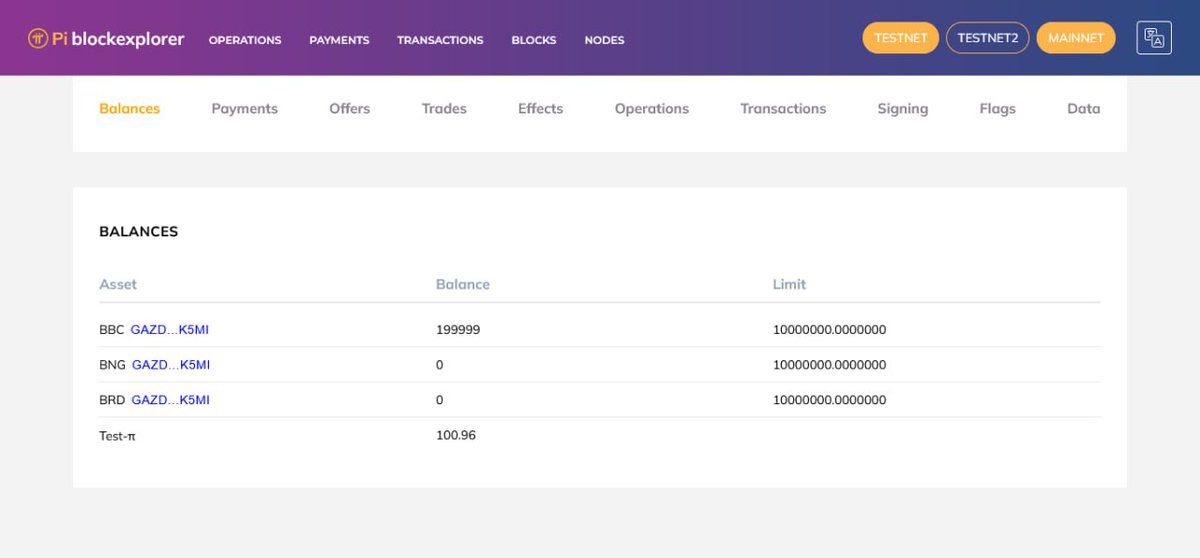Click the Pi blockexplorer logo
This screenshot has width=1200, height=558.
point(106,39)
